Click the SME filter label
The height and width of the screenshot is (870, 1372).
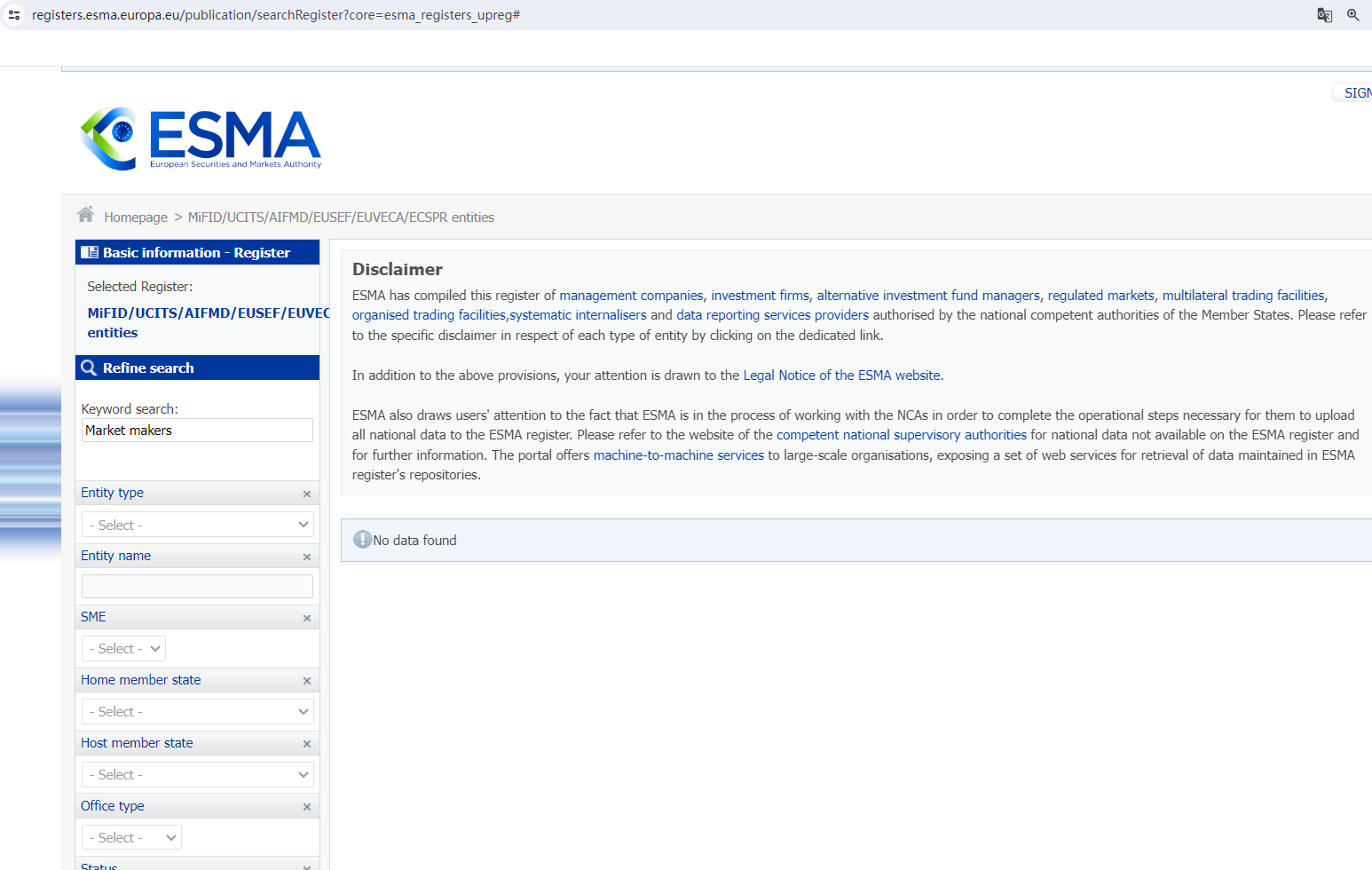93,617
